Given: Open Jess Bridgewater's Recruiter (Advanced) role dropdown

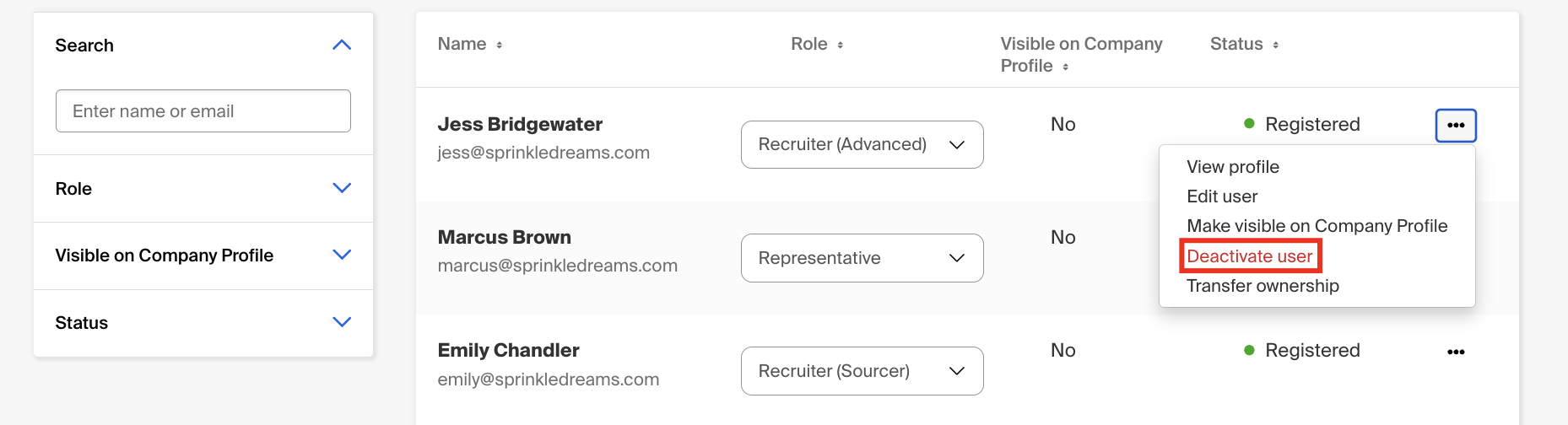Looking at the screenshot, I should click(x=862, y=144).
